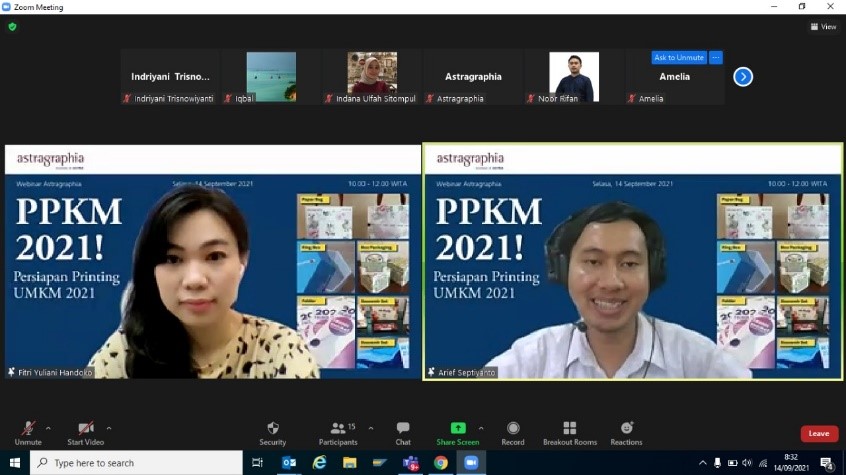
Task: Open volume control in system tray
Action: click(x=747, y=463)
